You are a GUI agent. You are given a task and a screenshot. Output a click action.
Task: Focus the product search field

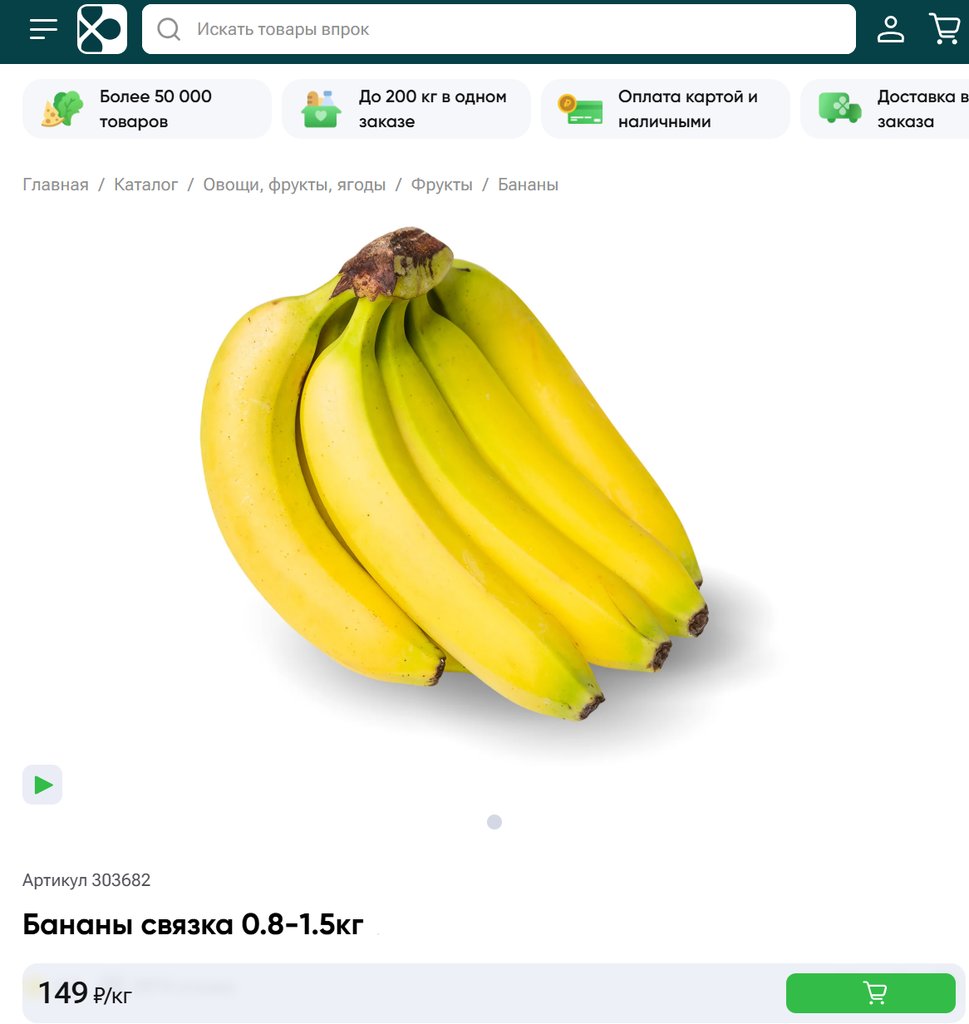(x=499, y=29)
